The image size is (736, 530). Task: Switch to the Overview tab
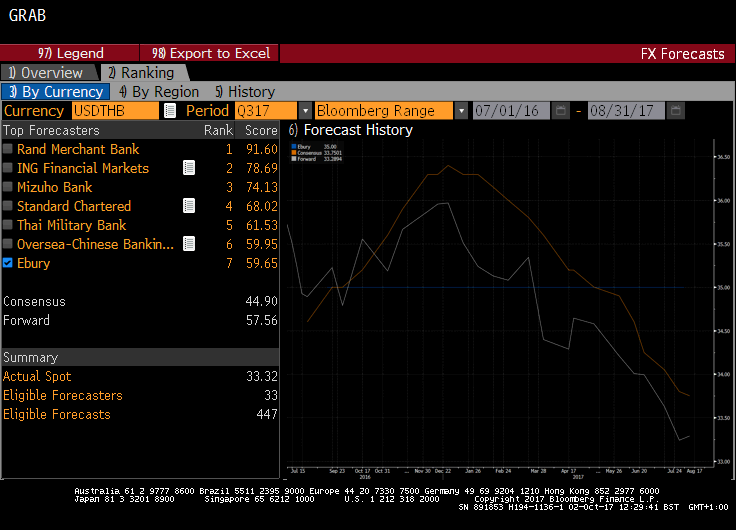pos(50,73)
